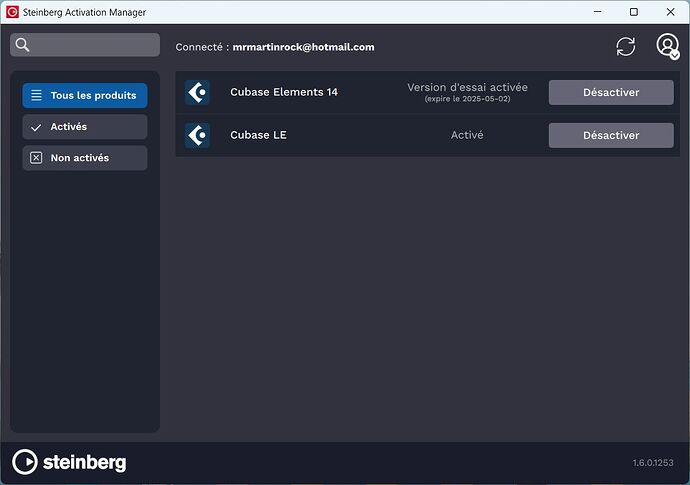
Task: Maximize the Activation Manager window
Action: [x=634, y=12]
